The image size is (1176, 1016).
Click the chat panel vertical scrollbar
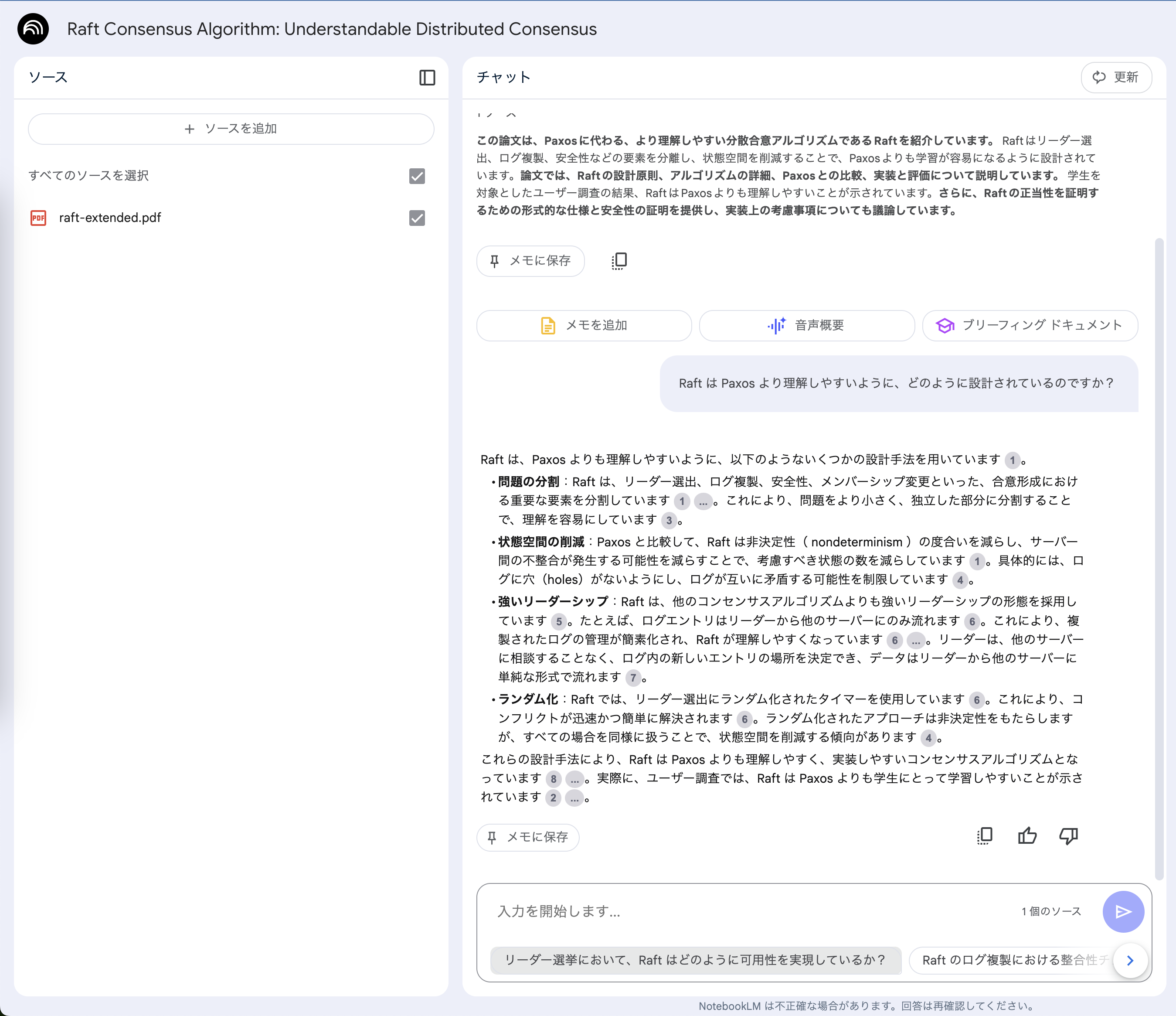[x=1159, y=559]
